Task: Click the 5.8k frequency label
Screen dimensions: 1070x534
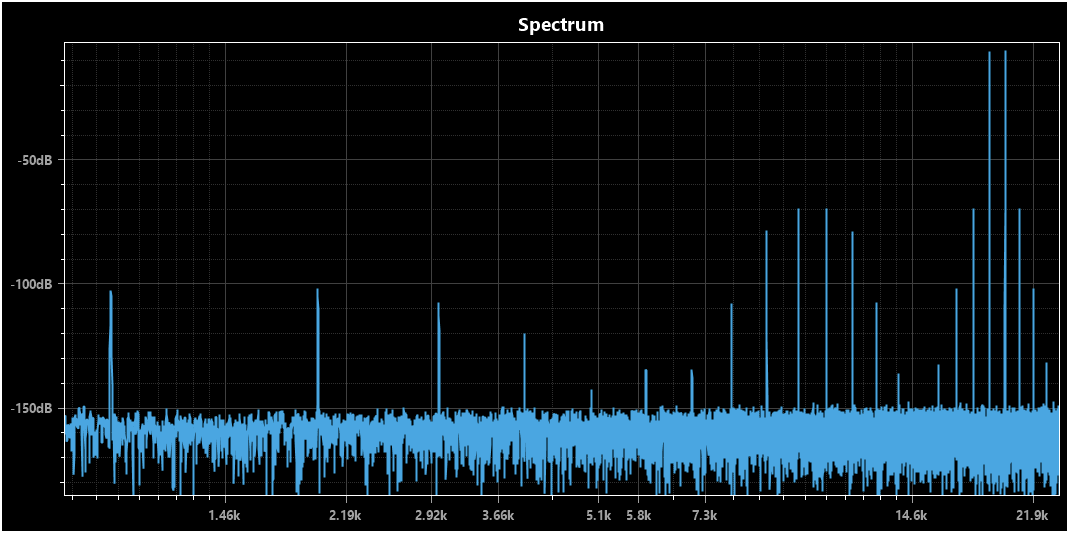Action: coord(637,515)
